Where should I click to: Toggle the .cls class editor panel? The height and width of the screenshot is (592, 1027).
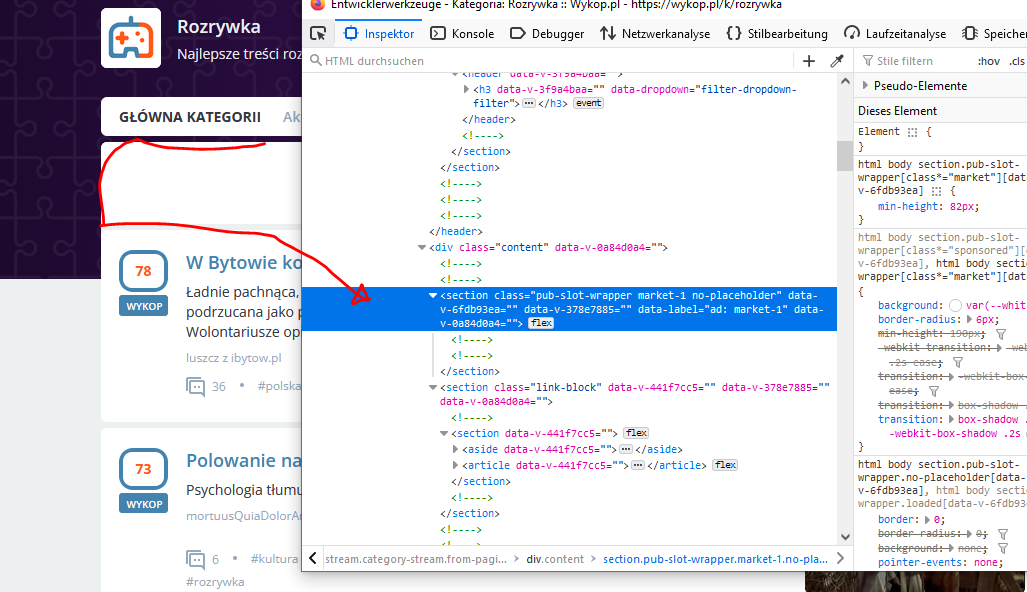pos(1017,61)
